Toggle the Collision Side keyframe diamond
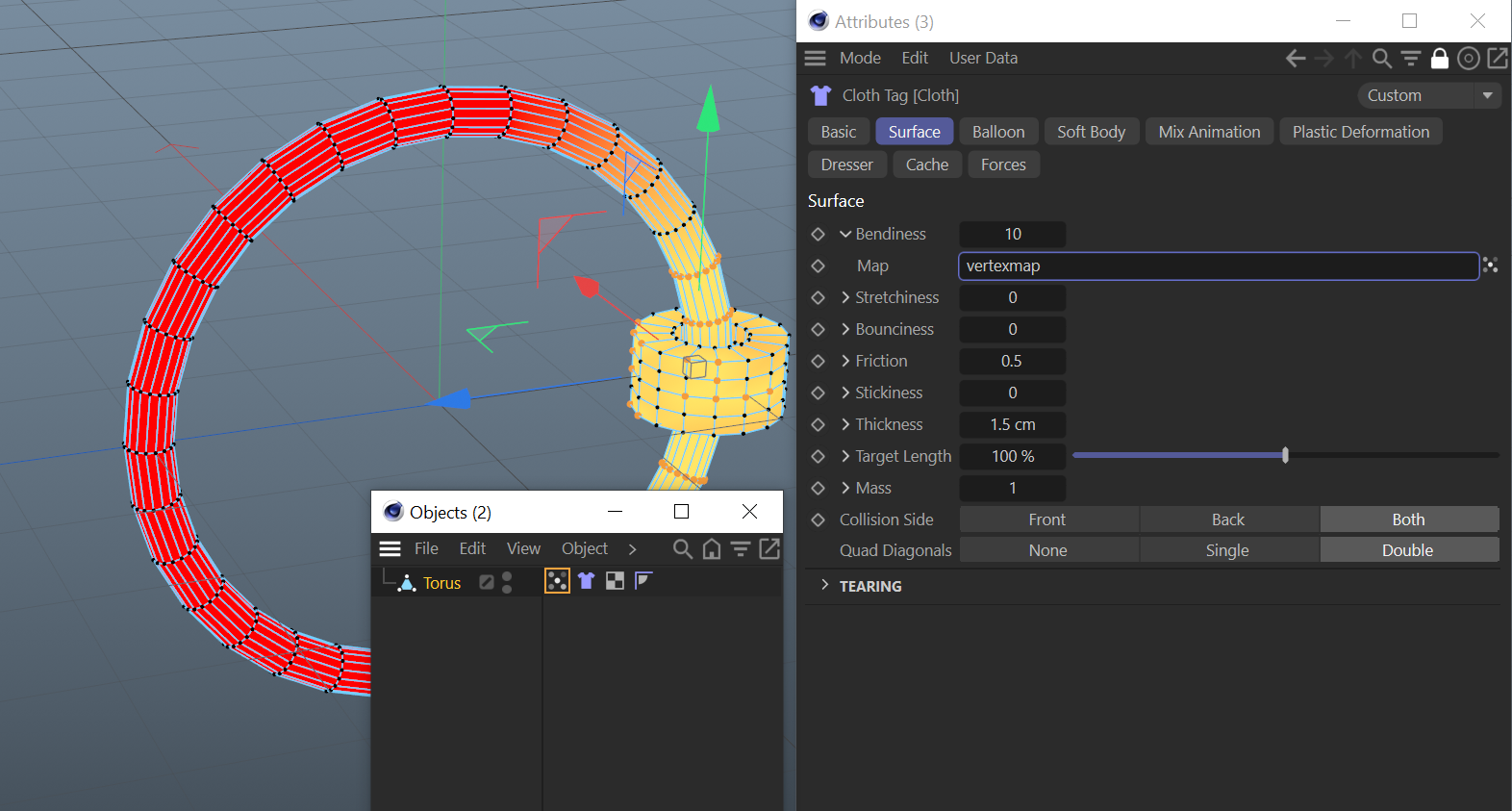Screen dimensions: 1512x811 (819, 520)
